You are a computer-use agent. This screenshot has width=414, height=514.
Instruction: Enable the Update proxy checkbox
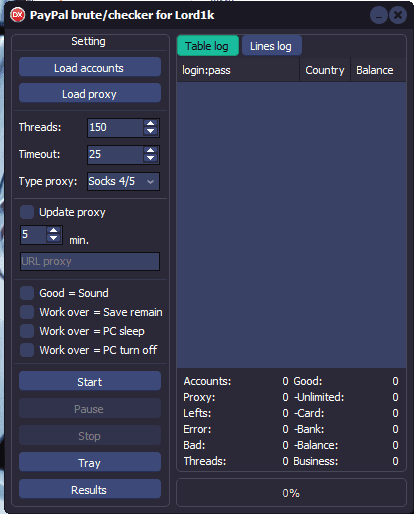[x=27, y=212]
